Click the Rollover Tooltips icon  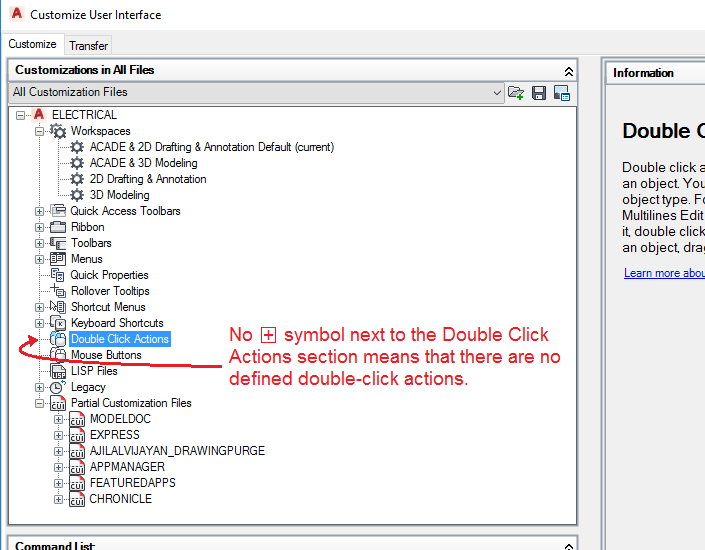58,291
